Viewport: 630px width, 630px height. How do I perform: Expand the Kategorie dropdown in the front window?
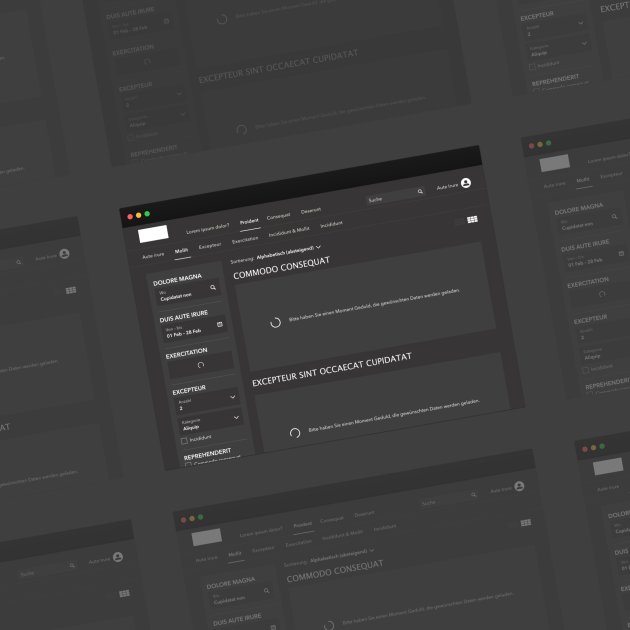(236, 417)
